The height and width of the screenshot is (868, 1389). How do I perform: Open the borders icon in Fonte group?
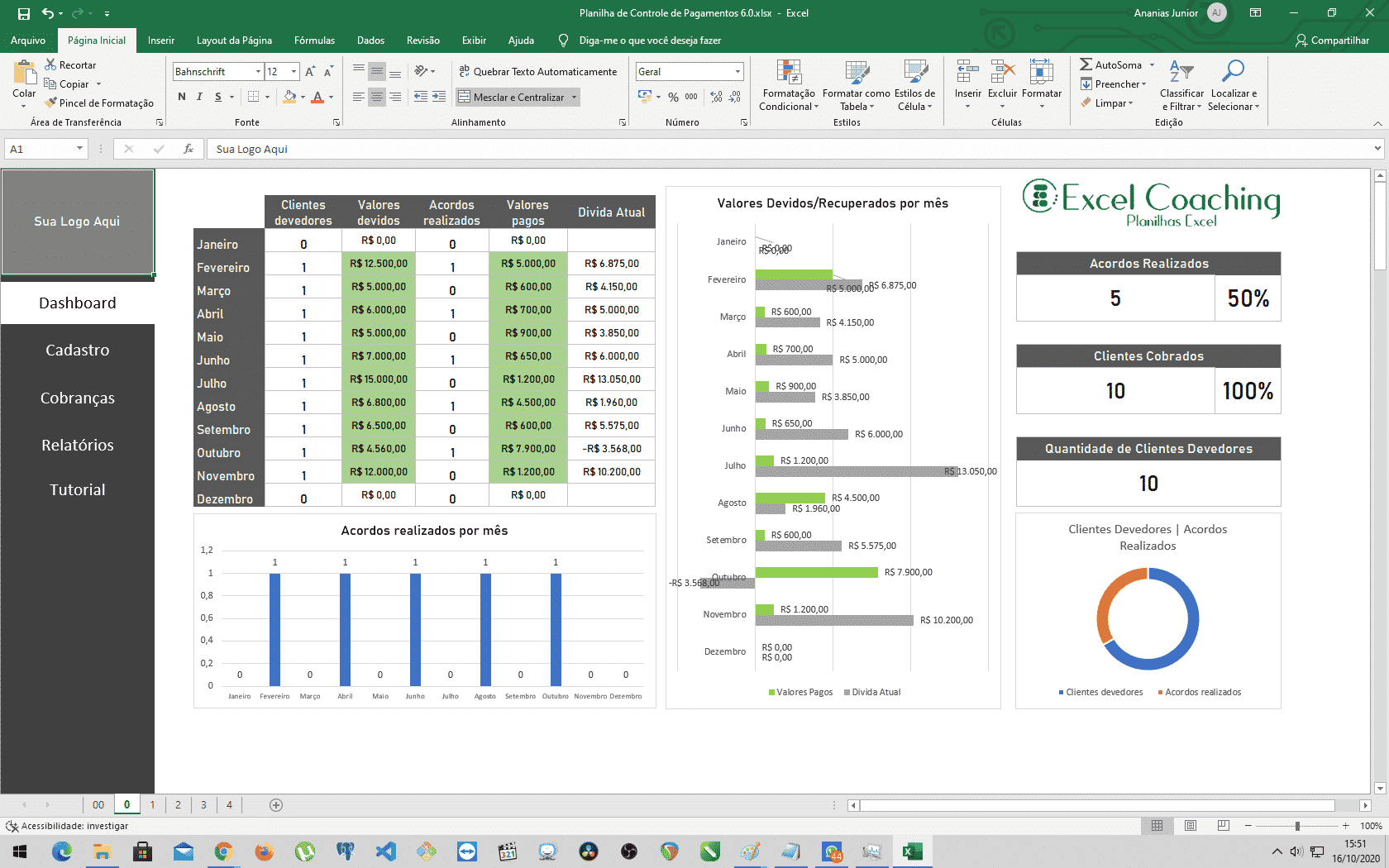pyautogui.click(x=254, y=97)
